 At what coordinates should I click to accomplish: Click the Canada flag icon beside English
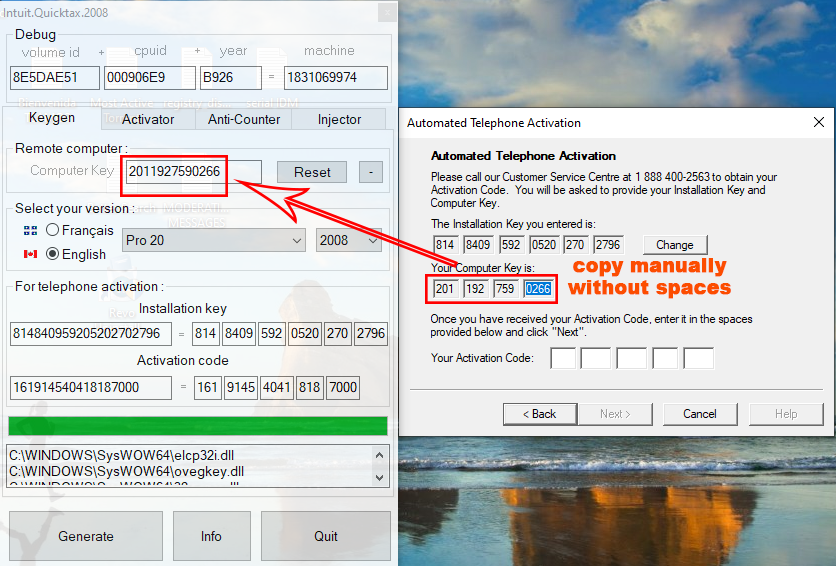(x=30, y=254)
